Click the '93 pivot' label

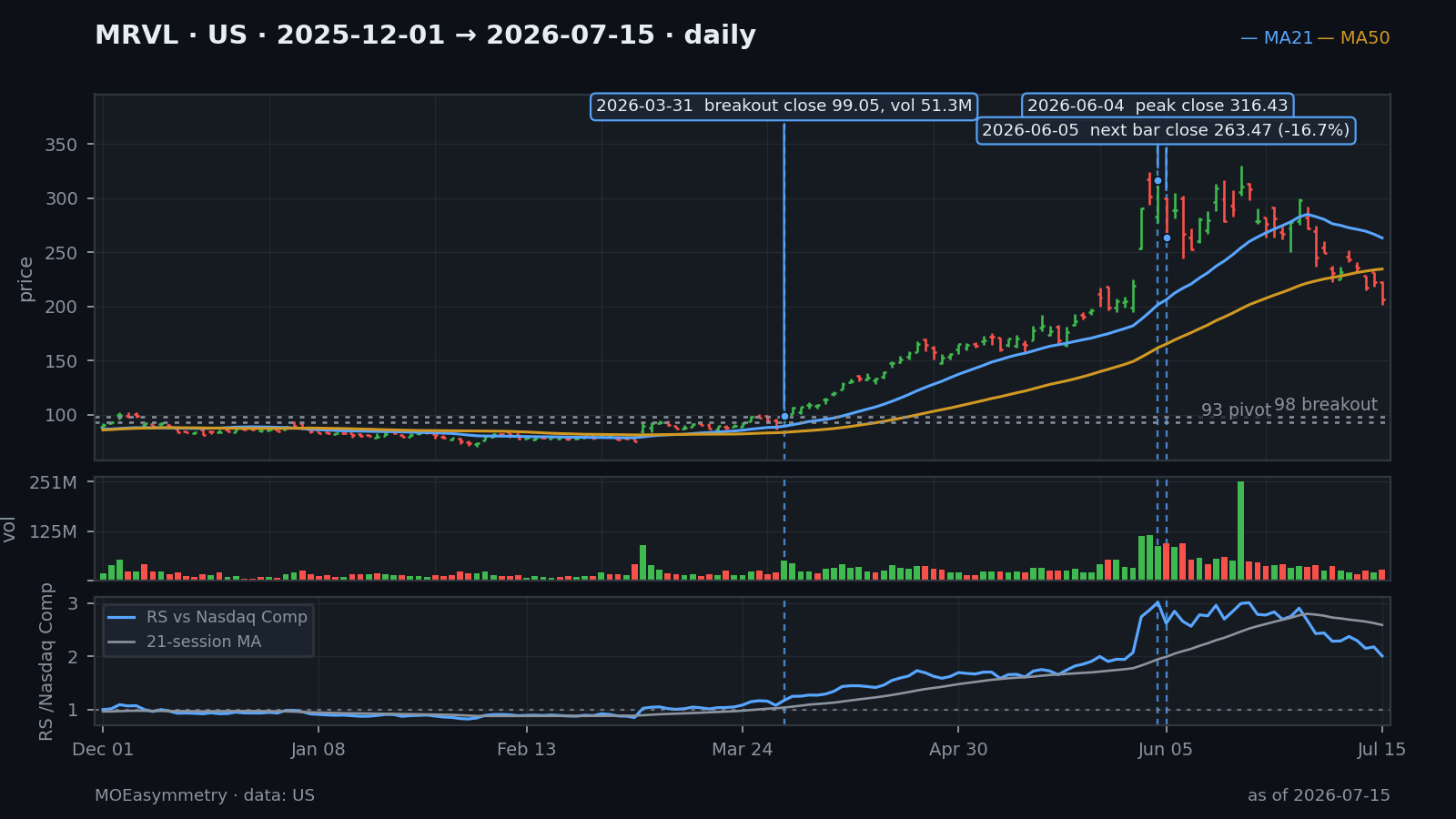point(1236,410)
